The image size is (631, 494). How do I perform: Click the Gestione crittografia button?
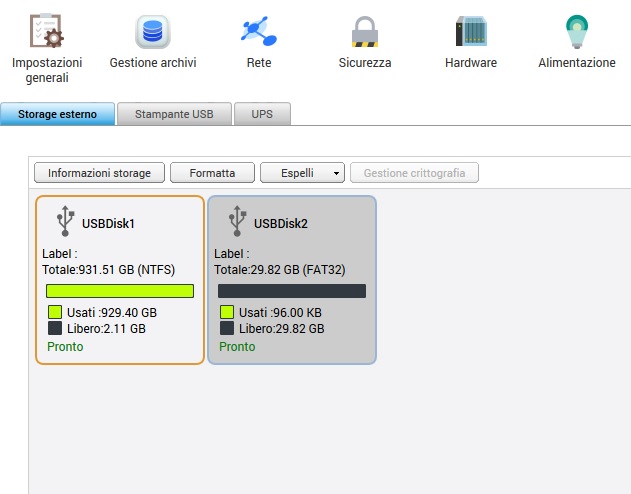point(414,173)
